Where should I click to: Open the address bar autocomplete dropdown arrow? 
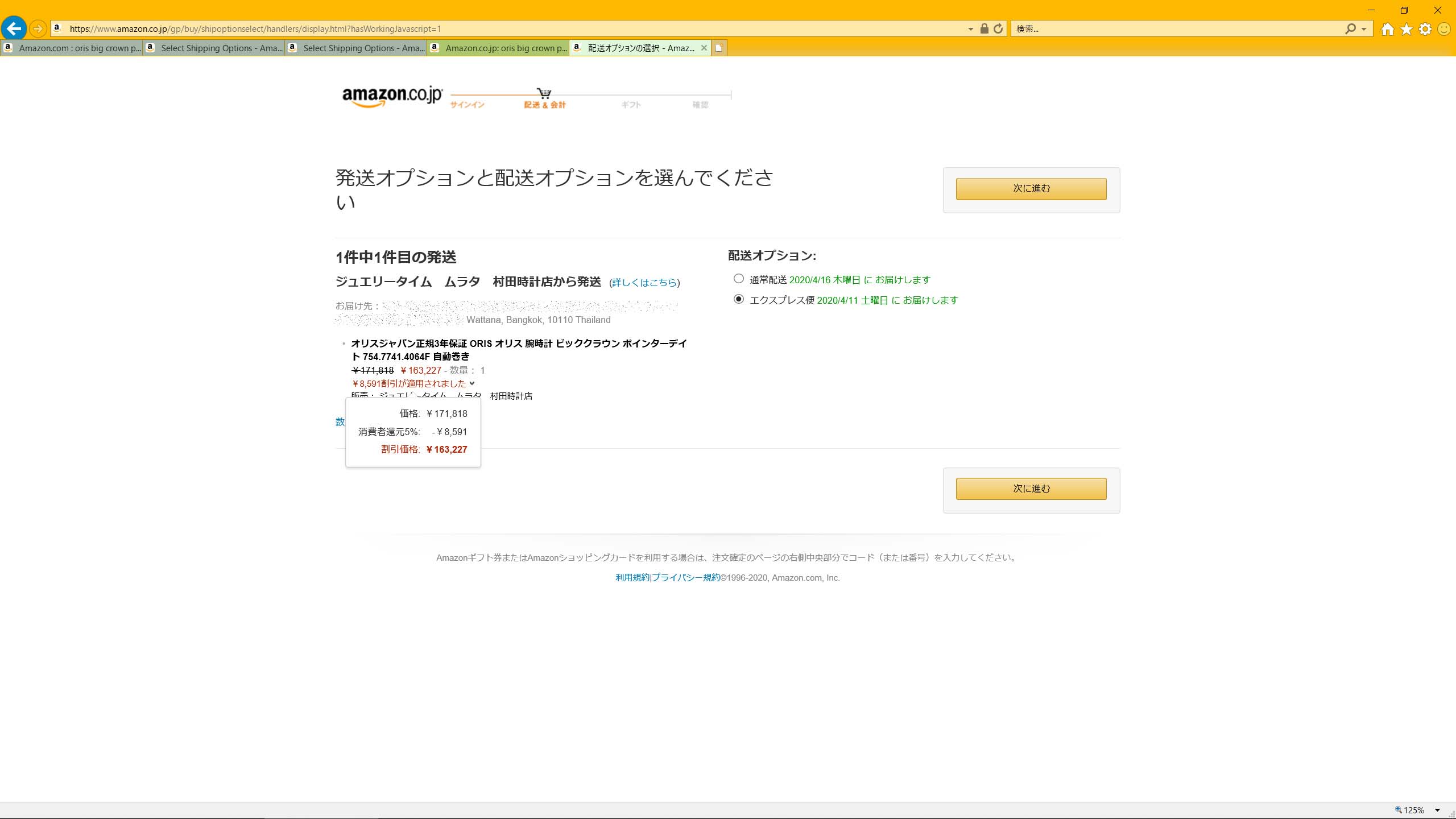coord(970,29)
